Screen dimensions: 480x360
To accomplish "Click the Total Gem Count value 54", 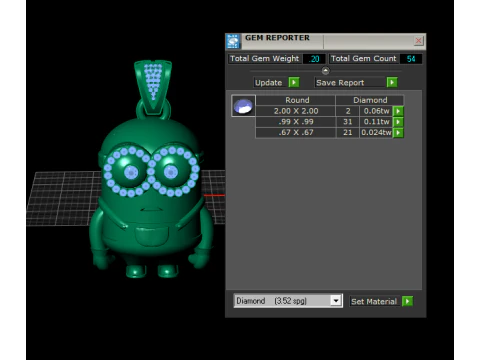I will pyautogui.click(x=411, y=59).
